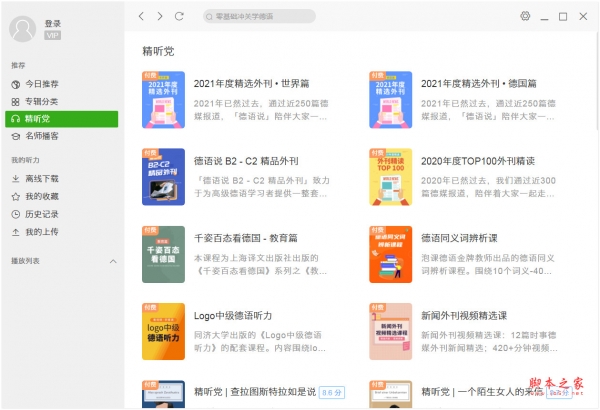Refresh the page with reload icon

(x=179, y=16)
